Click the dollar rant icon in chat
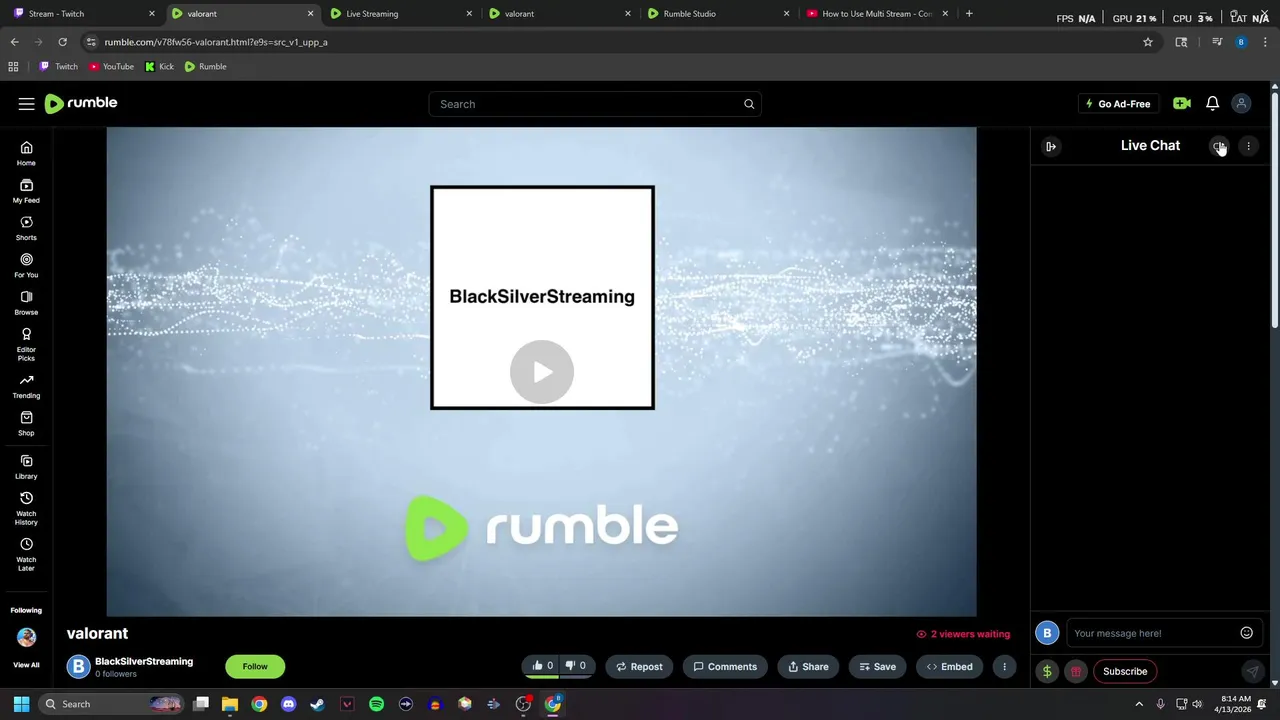1280x720 pixels. click(x=1047, y=672)
